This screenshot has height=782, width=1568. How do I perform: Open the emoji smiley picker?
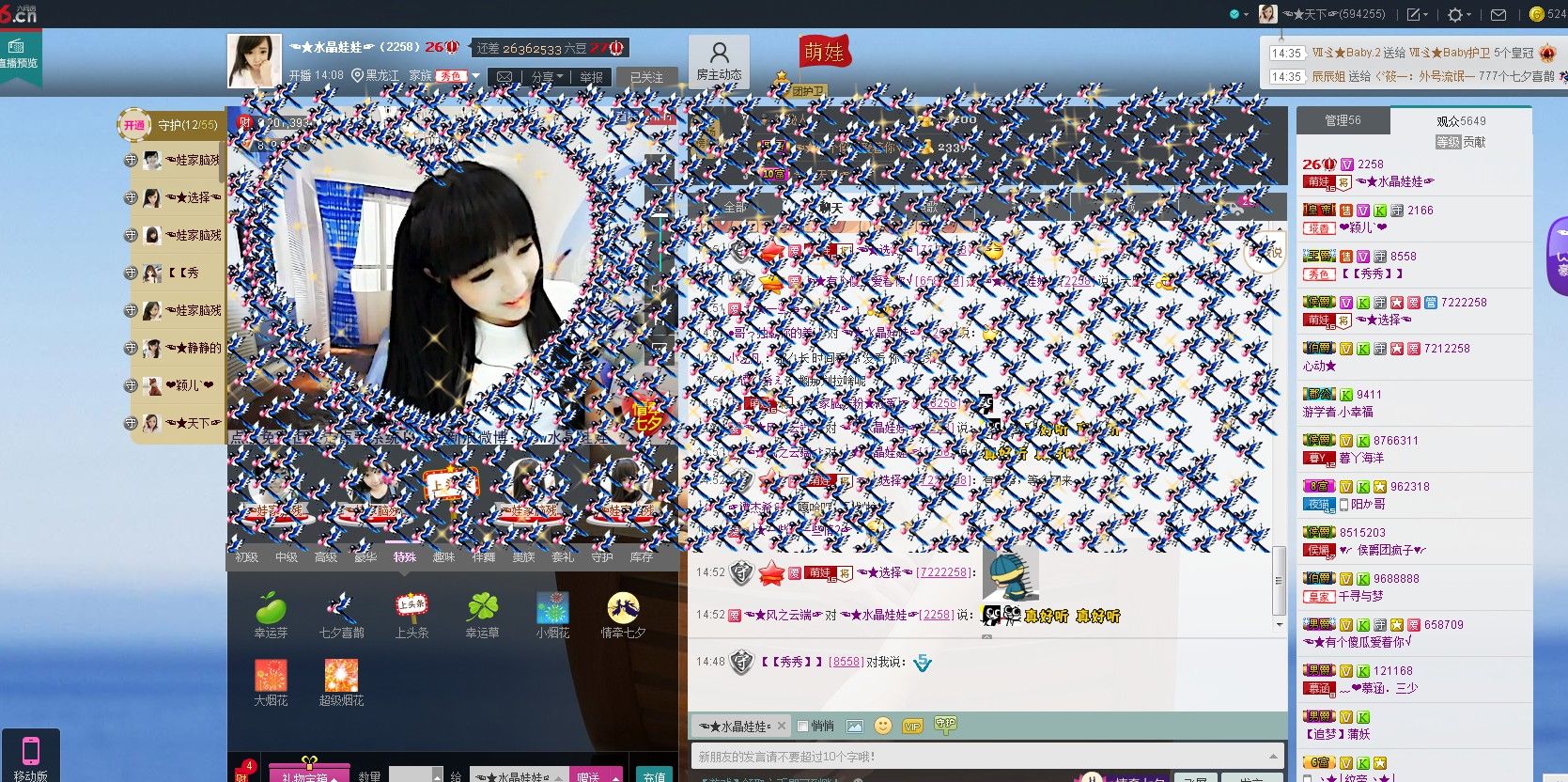click(882, 726)
